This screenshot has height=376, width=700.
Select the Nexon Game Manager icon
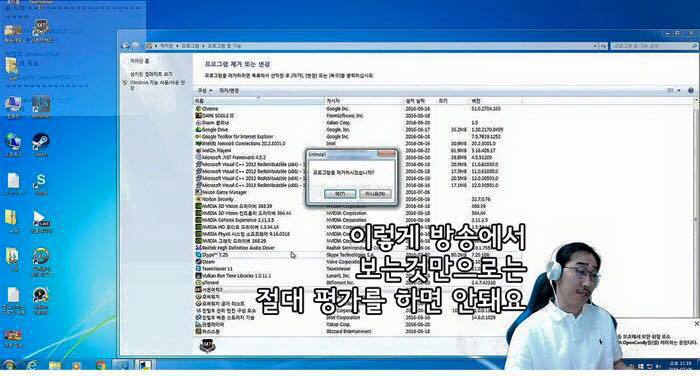199,192
